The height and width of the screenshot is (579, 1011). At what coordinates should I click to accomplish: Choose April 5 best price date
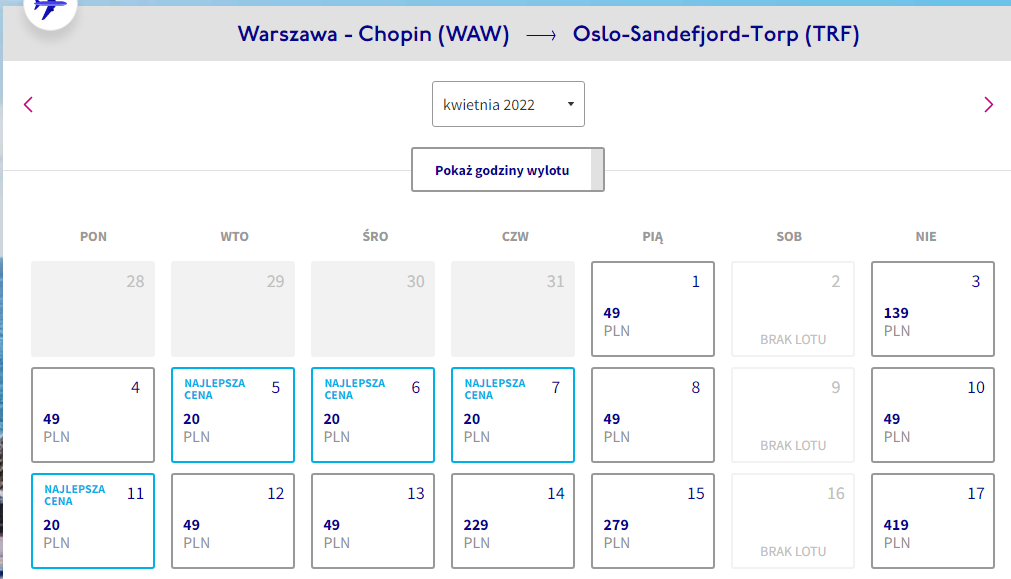click(x=233, y=415)
